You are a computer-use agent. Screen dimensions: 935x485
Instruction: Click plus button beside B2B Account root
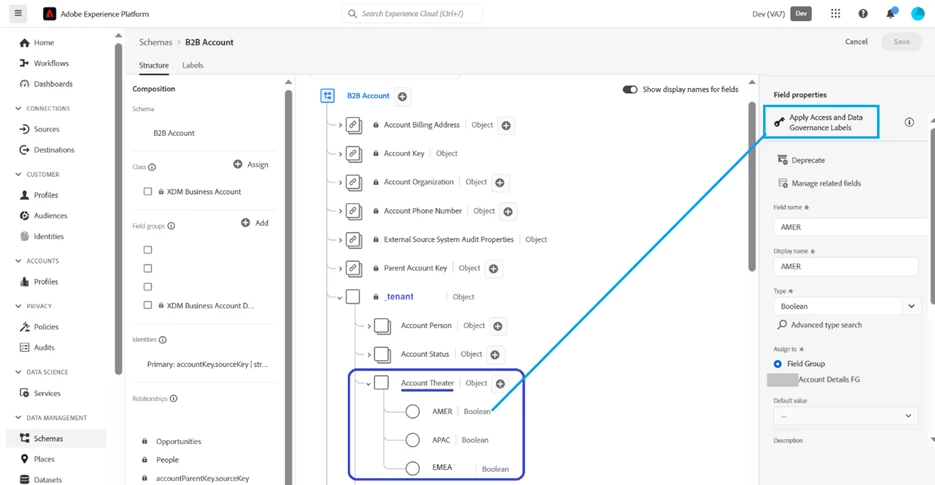[x=403, y=97]
